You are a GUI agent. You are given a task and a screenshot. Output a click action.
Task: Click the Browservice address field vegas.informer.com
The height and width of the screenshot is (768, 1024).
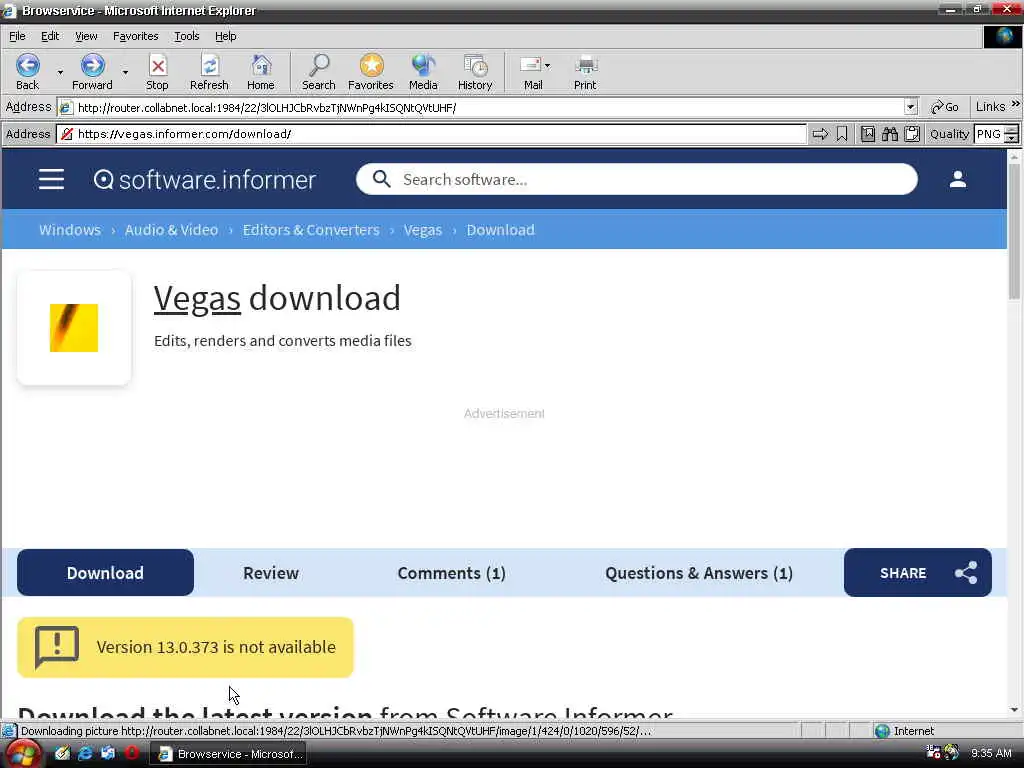431,134
